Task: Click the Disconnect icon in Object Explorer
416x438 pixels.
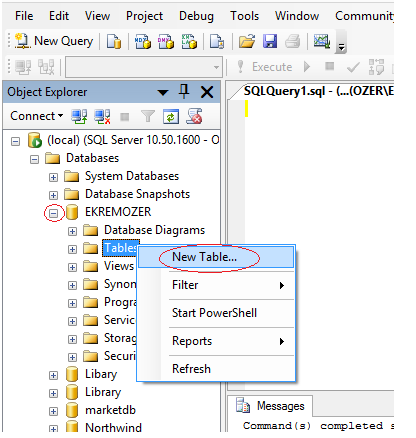Action: (102, 117)
